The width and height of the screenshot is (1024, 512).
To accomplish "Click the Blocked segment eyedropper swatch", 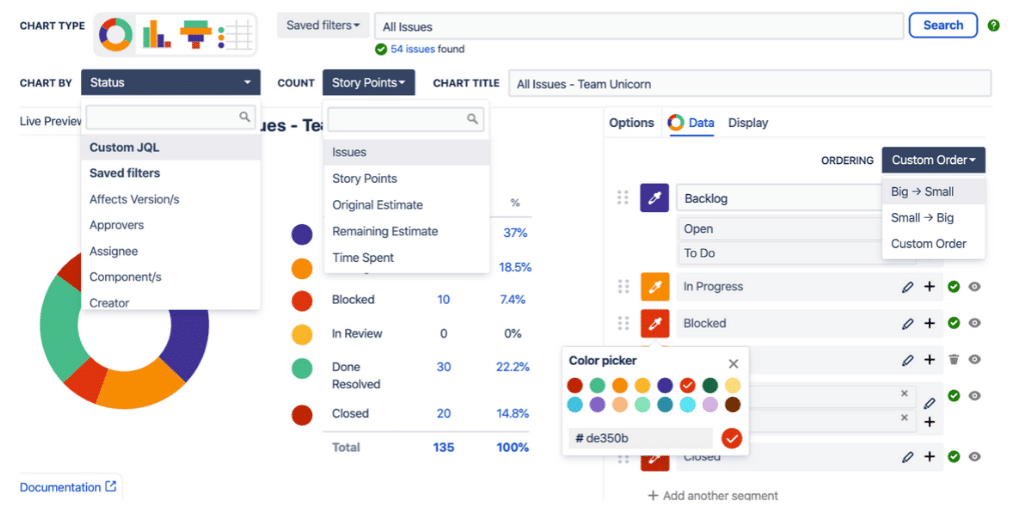I will [x=654, y=323].
